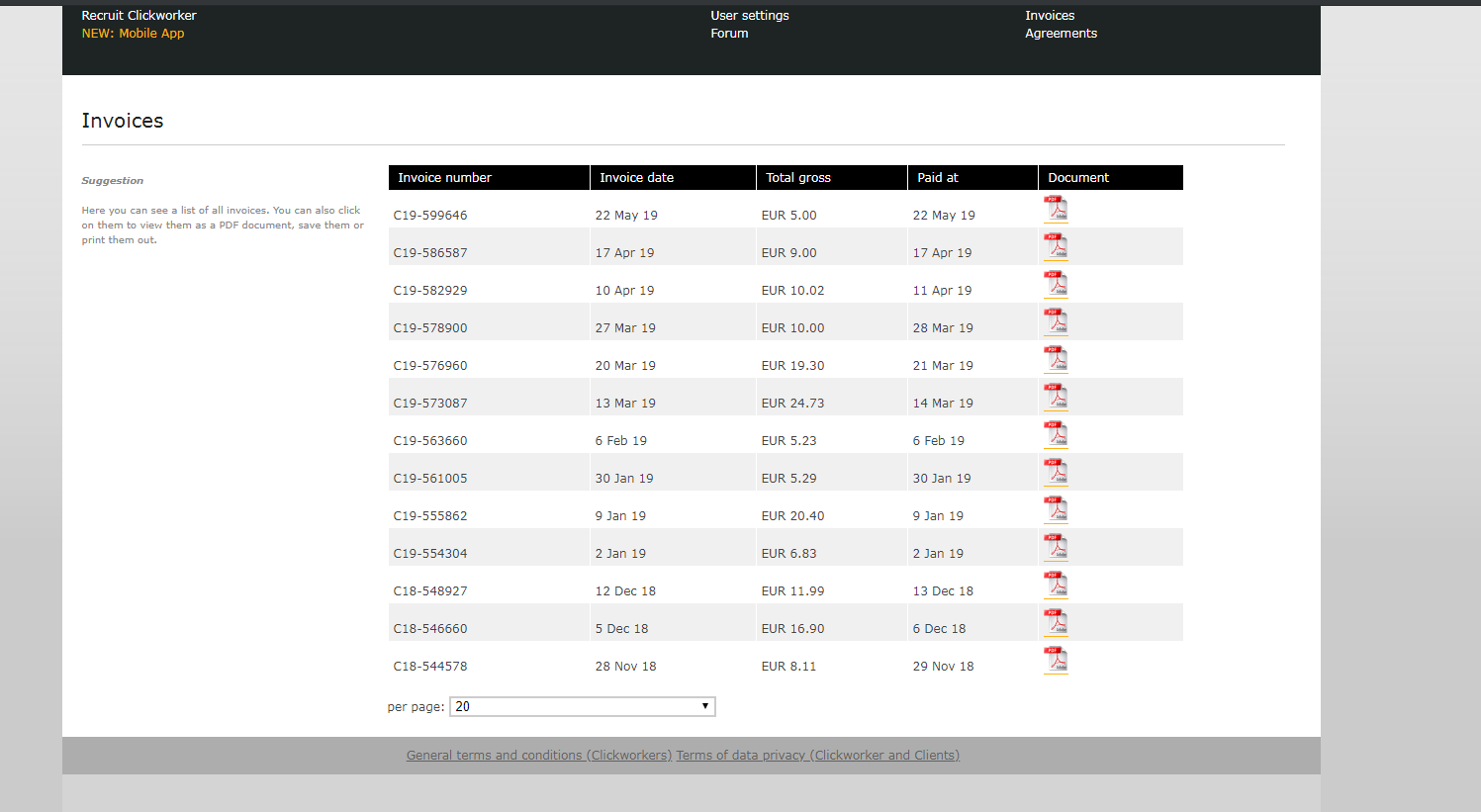Open PDF for invoice C19-555862
The width and height of the screenshot is (1481, 812).
click(1056, 510)
